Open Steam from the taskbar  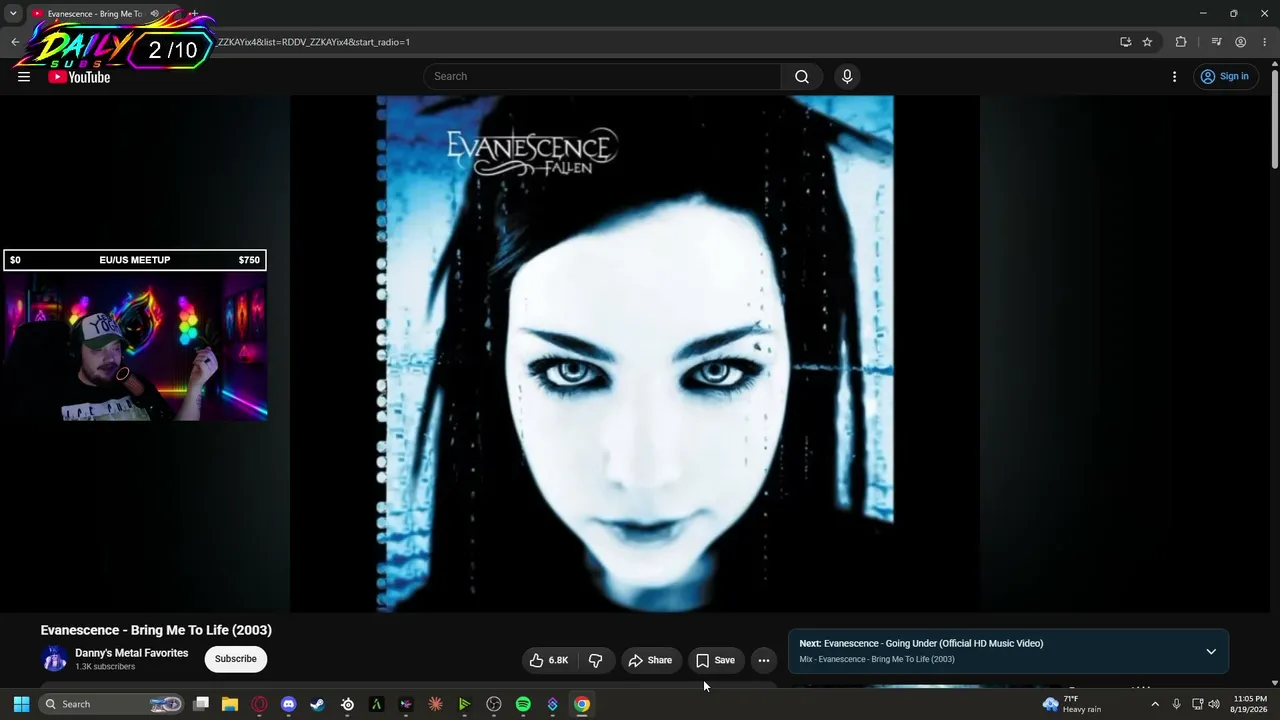click(x=318, y=704)
